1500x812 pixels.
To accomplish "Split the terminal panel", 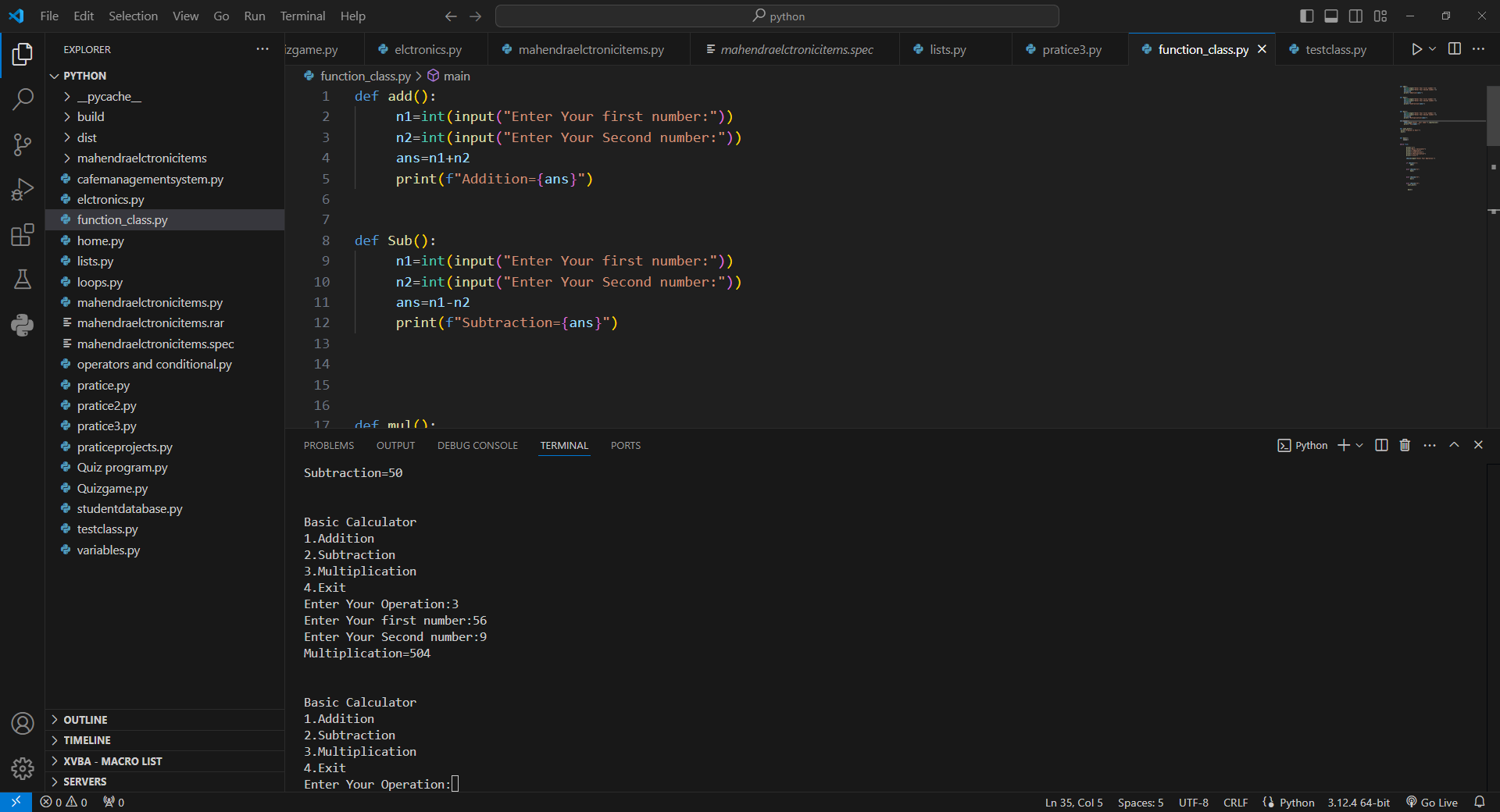I will [1381, 445].
